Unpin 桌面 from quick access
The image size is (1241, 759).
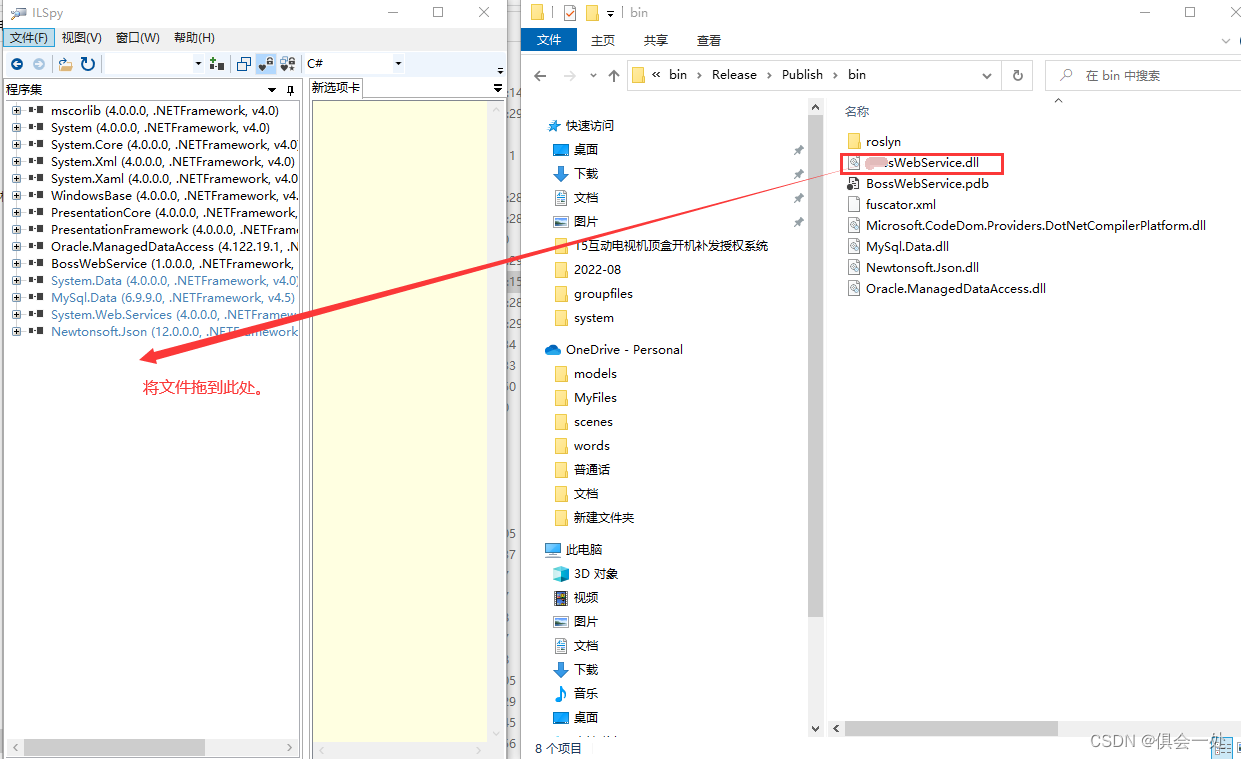(798, 150)
